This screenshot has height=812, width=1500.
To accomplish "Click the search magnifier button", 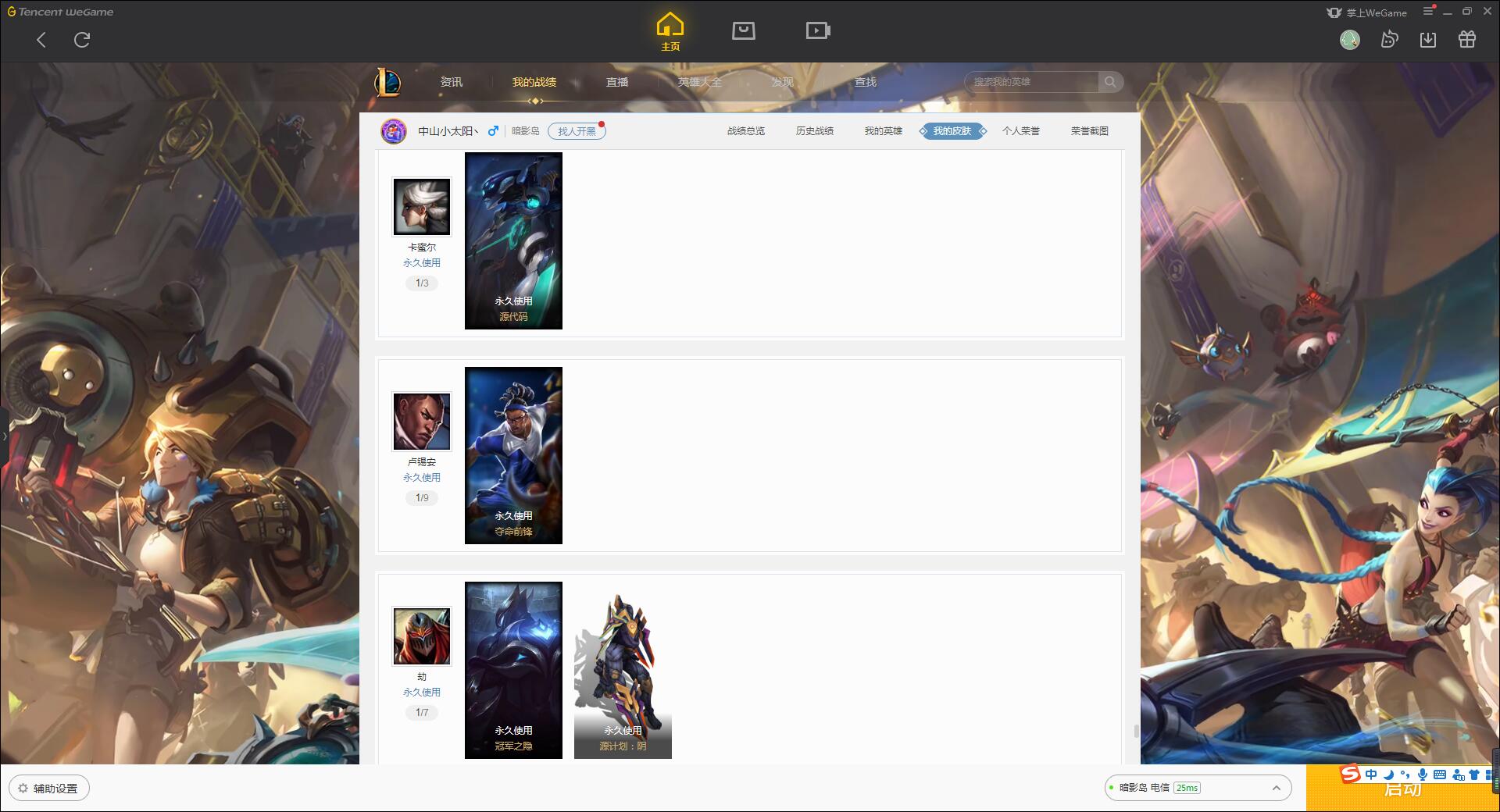I will click(1110, 82).
